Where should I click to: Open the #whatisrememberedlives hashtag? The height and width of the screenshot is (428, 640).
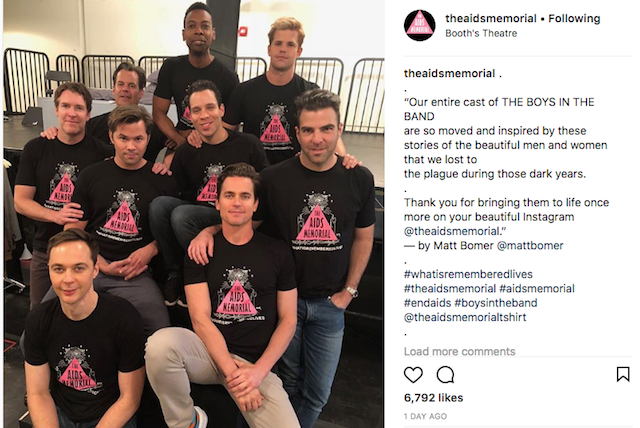click(468, 274)
